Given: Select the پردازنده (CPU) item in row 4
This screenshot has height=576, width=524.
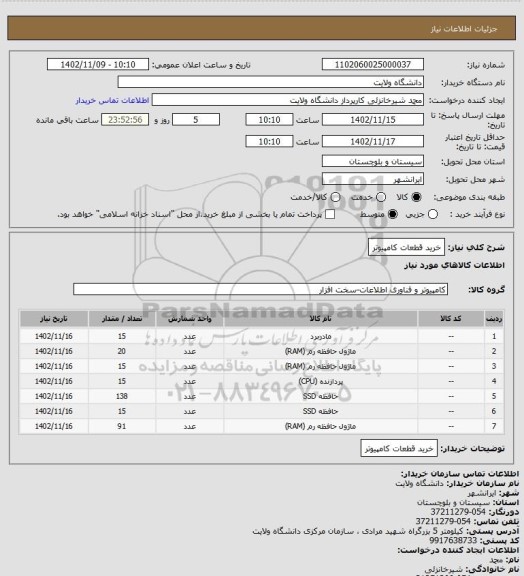Looking at the screenshot, I should click(320, 382).
